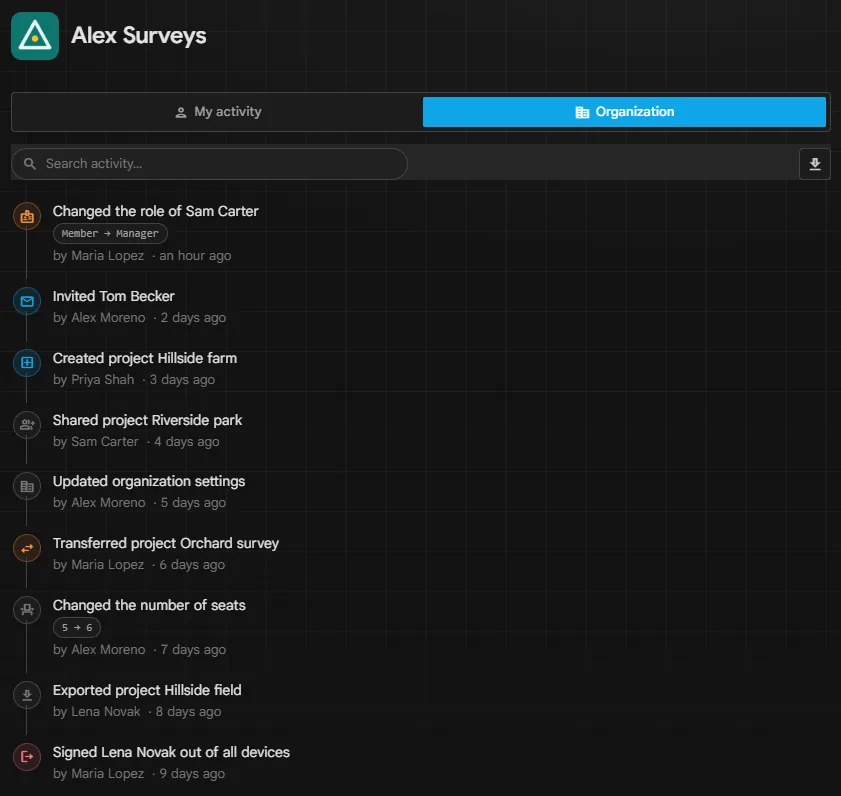Screen dimensions: 841x796
Task: Click "Invited Tom Becker" entry title
Action: [114, 296]
